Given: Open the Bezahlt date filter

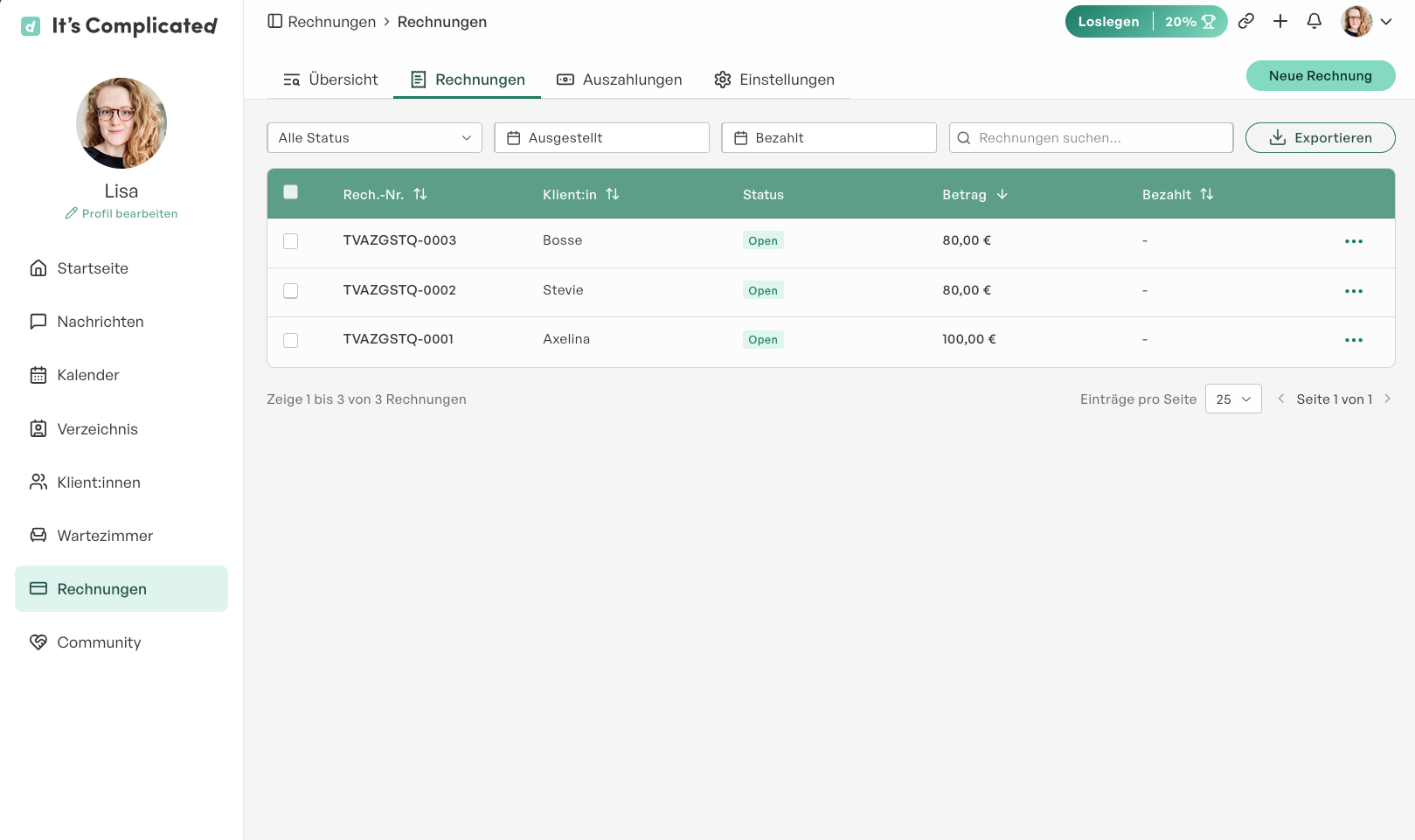Looking at the screenshot, I should pyautogui.click(x=829, y=138).
